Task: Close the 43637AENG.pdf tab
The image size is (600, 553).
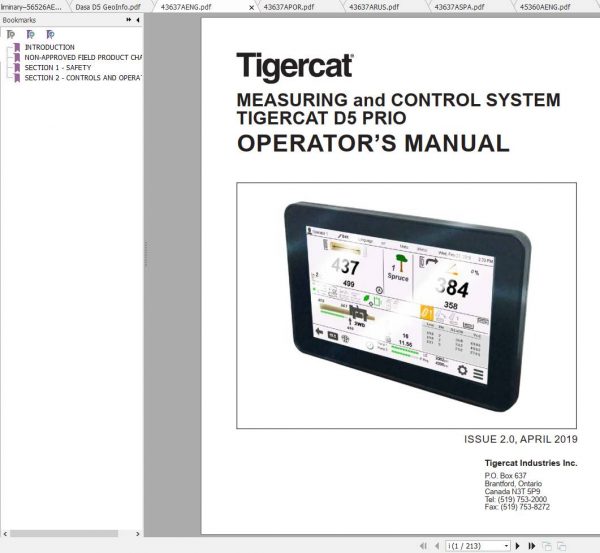Action: [x=251, y=7]
